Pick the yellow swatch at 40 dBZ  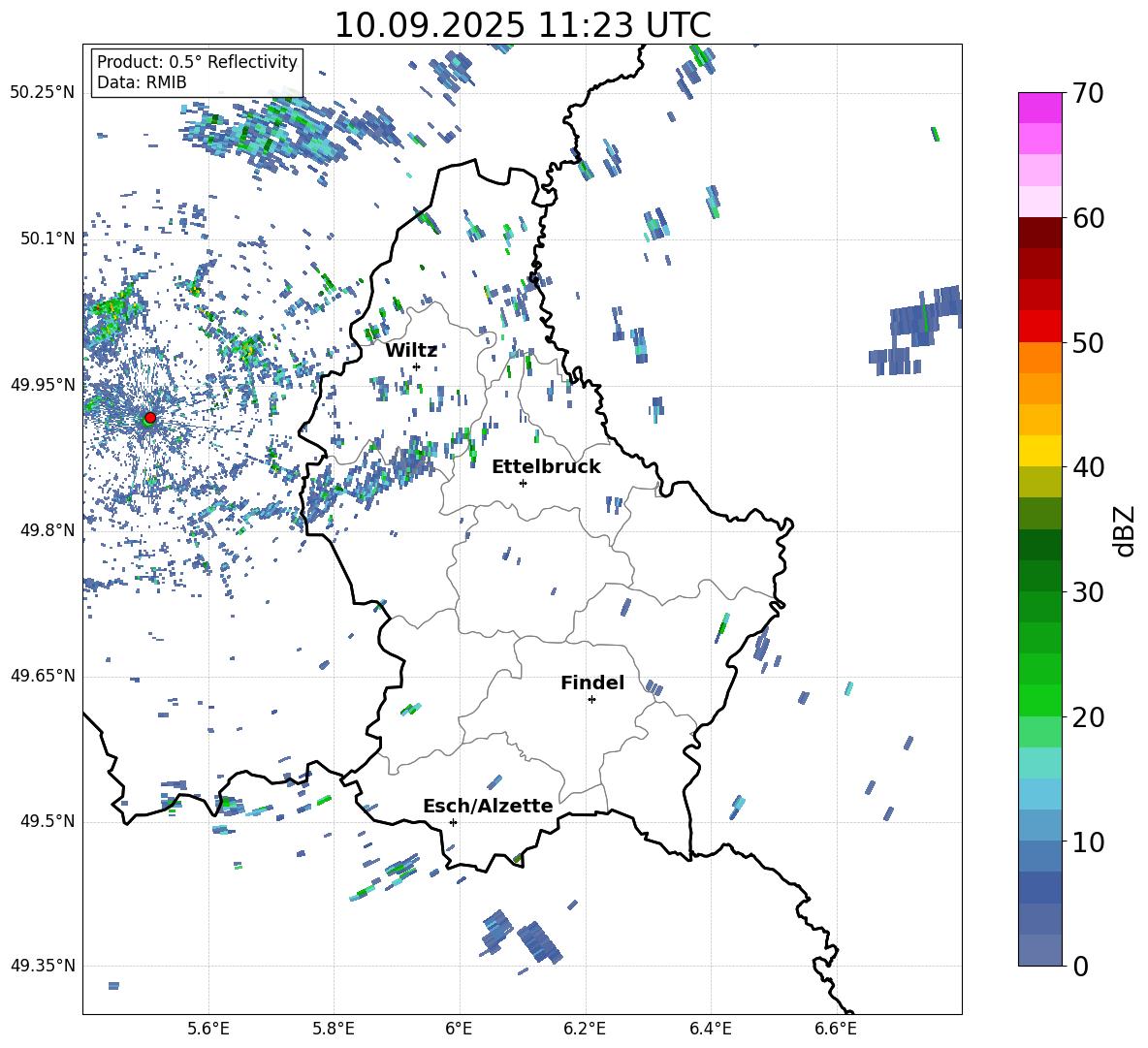(x=1040, y=451)
